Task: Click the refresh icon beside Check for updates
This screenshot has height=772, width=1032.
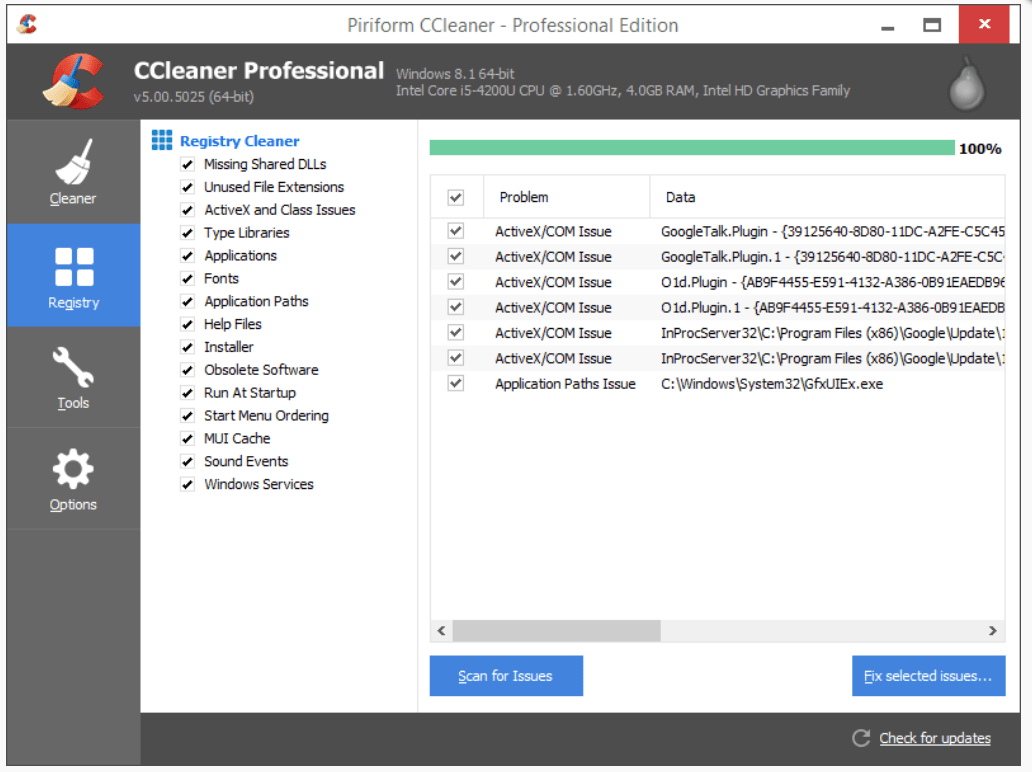Action: 861,738
